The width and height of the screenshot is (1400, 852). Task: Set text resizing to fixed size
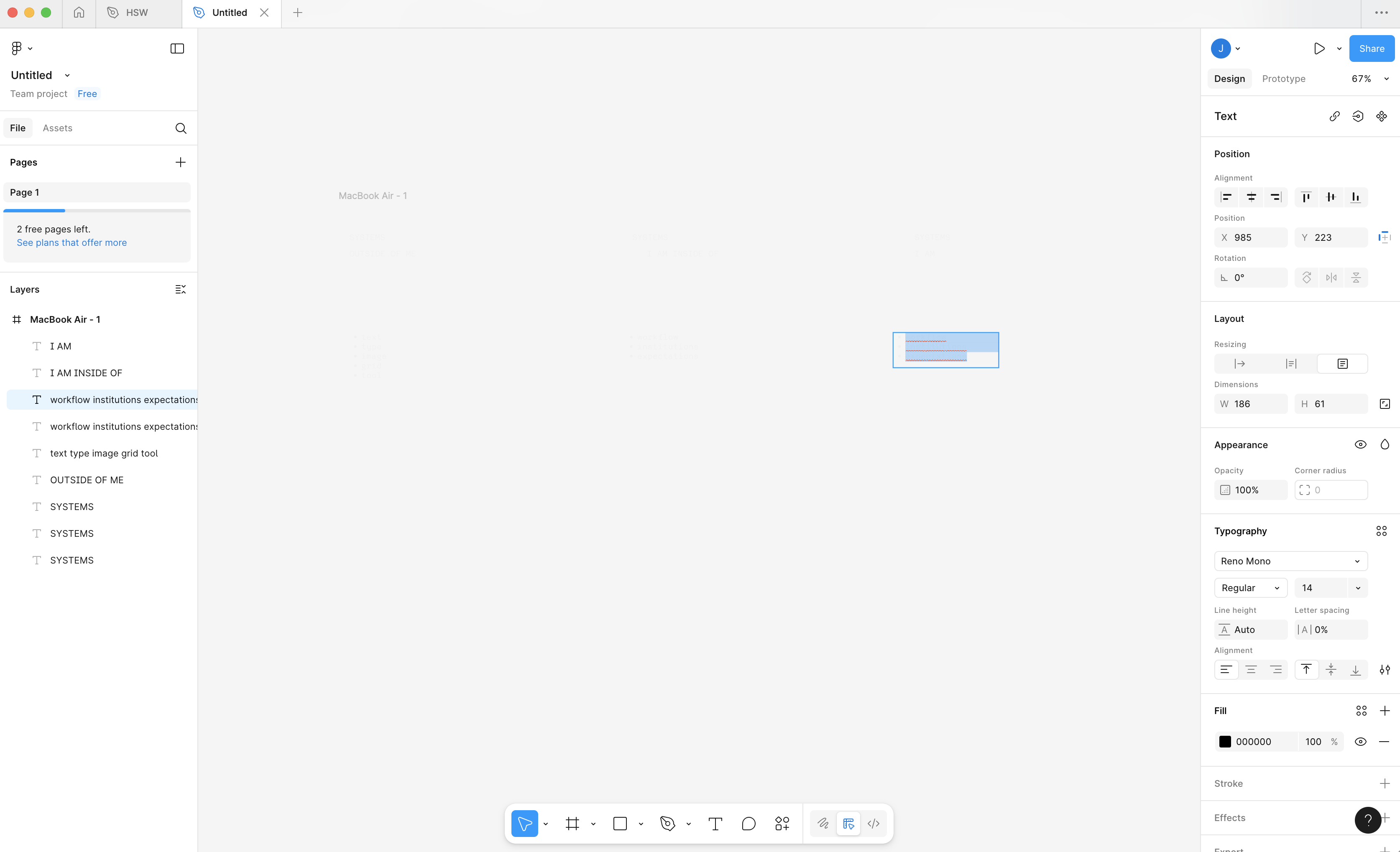click(1342, 364)
